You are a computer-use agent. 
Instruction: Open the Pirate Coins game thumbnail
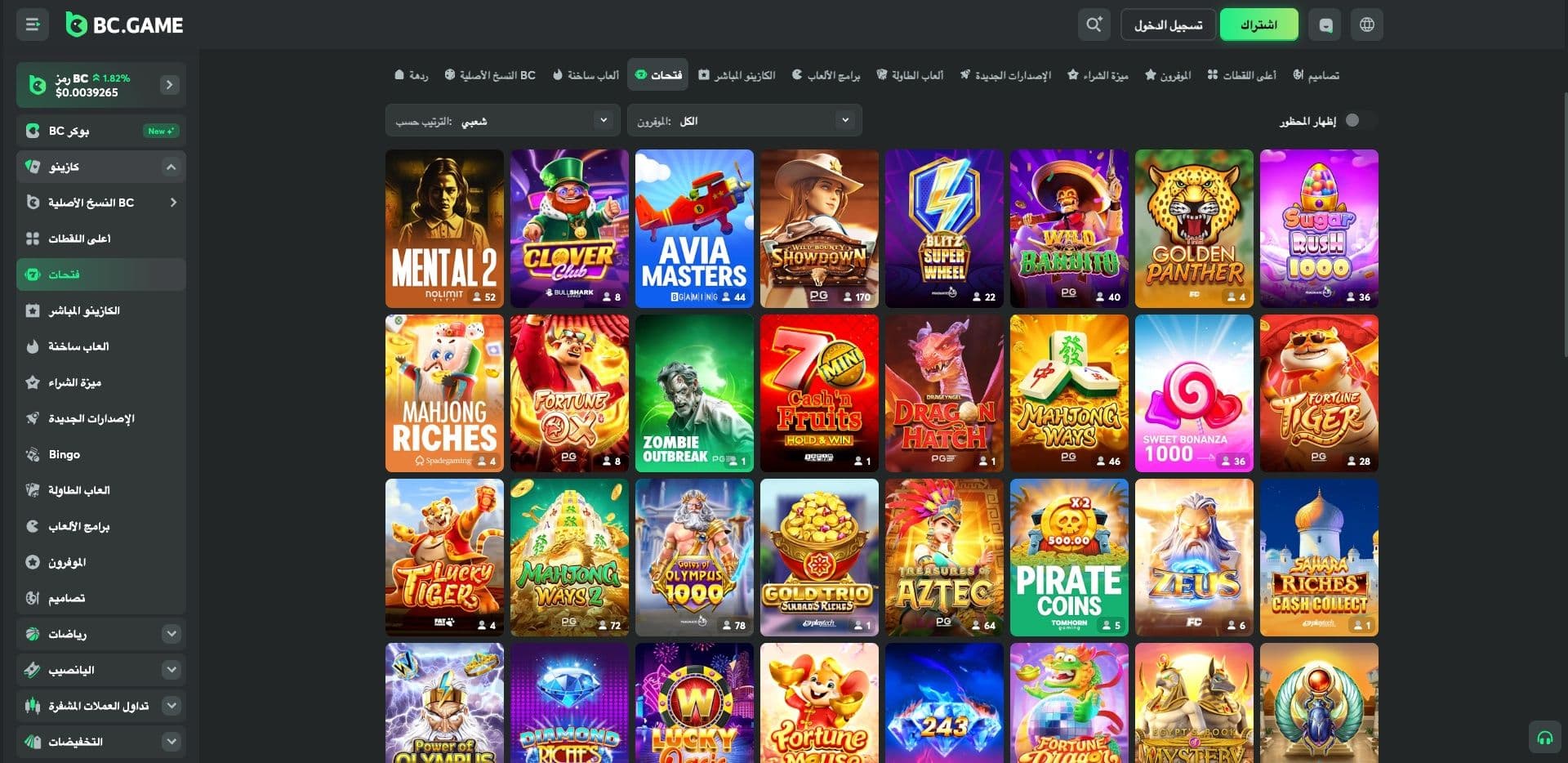click(x=1069, y=557)
